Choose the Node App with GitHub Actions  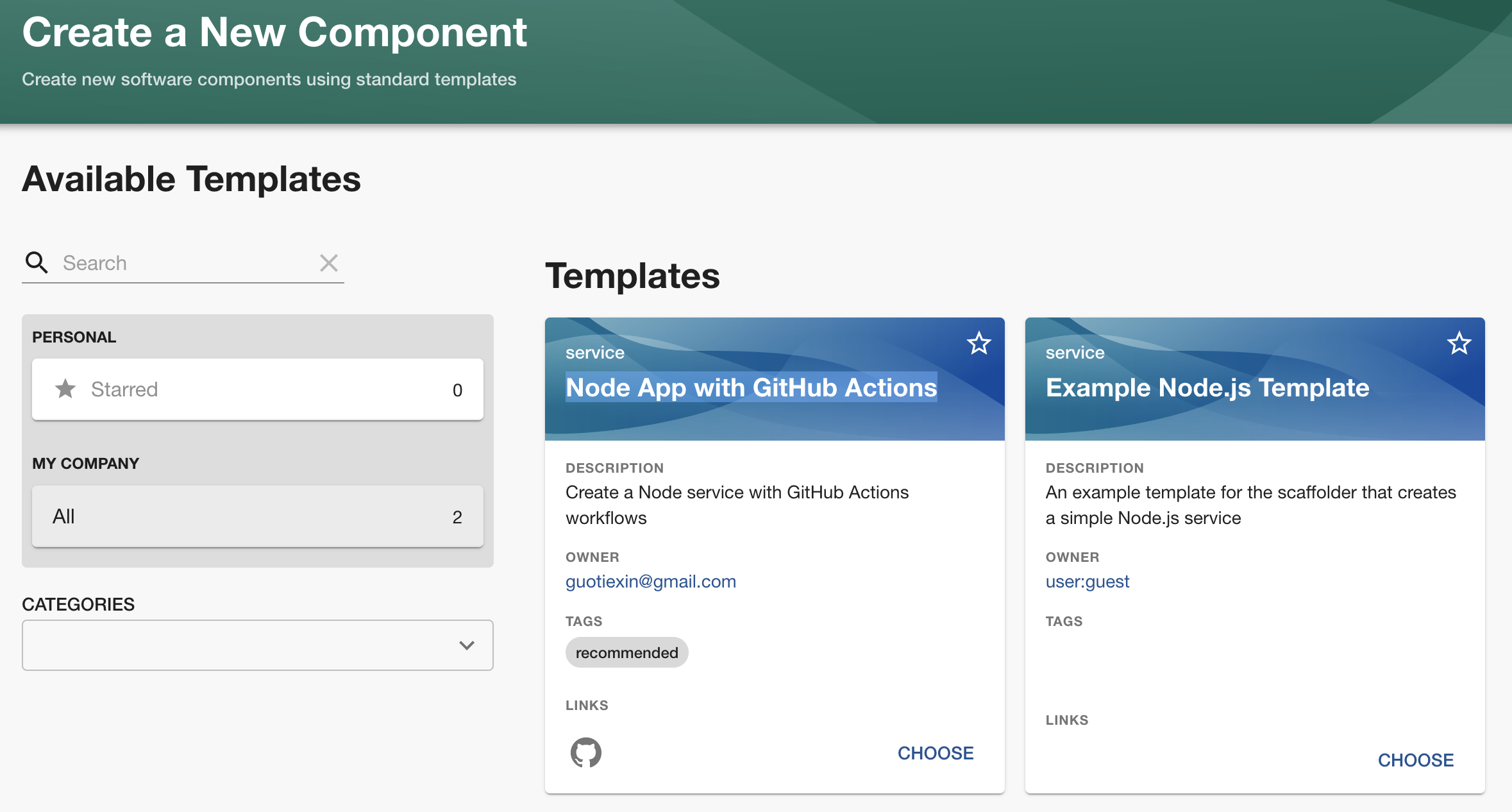click(936, 752)
